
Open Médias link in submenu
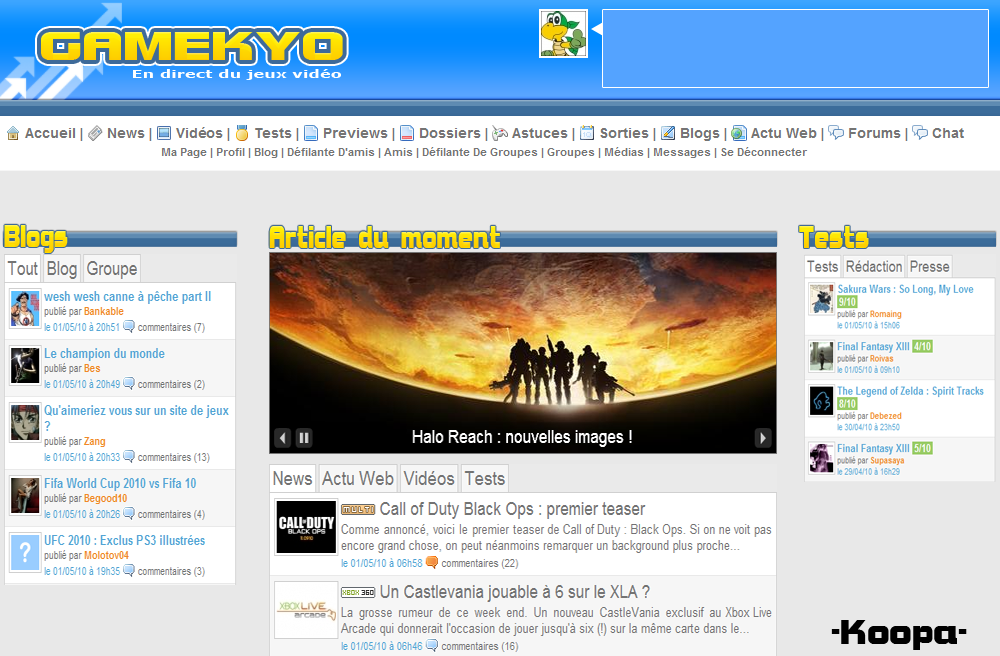pos(624,152)
